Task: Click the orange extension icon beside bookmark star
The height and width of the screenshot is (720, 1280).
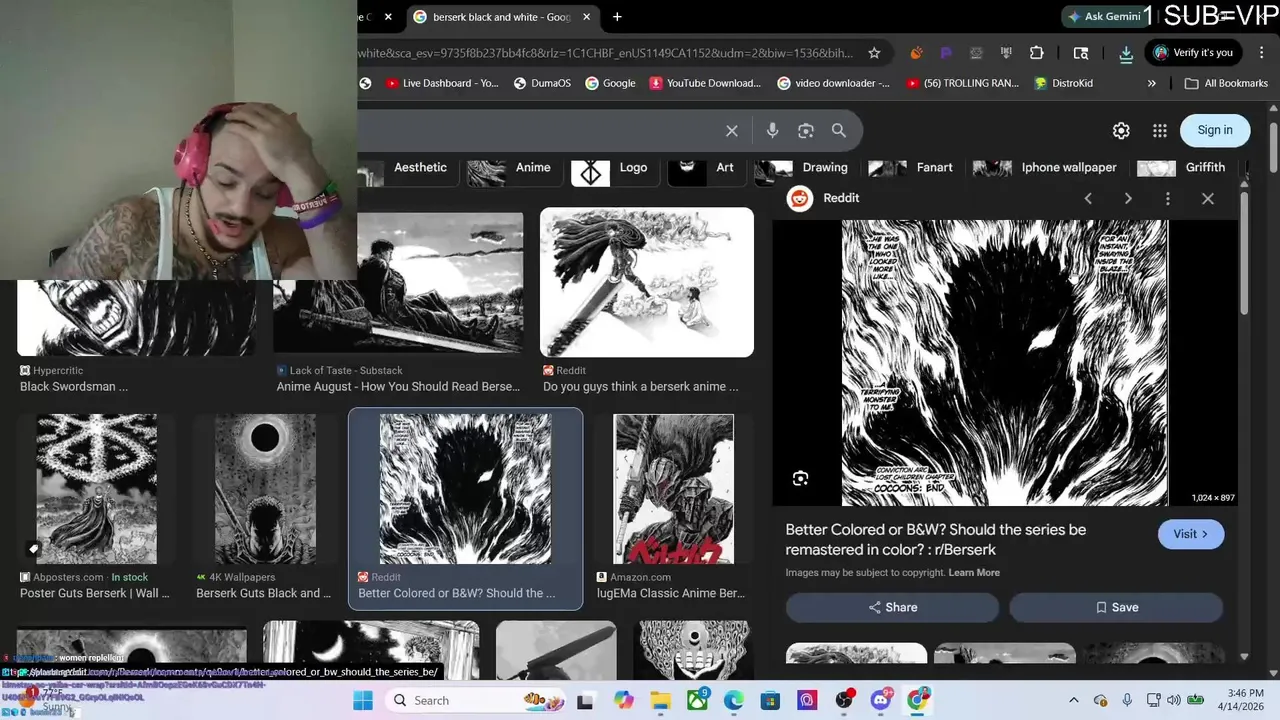Action: (916, 53)
